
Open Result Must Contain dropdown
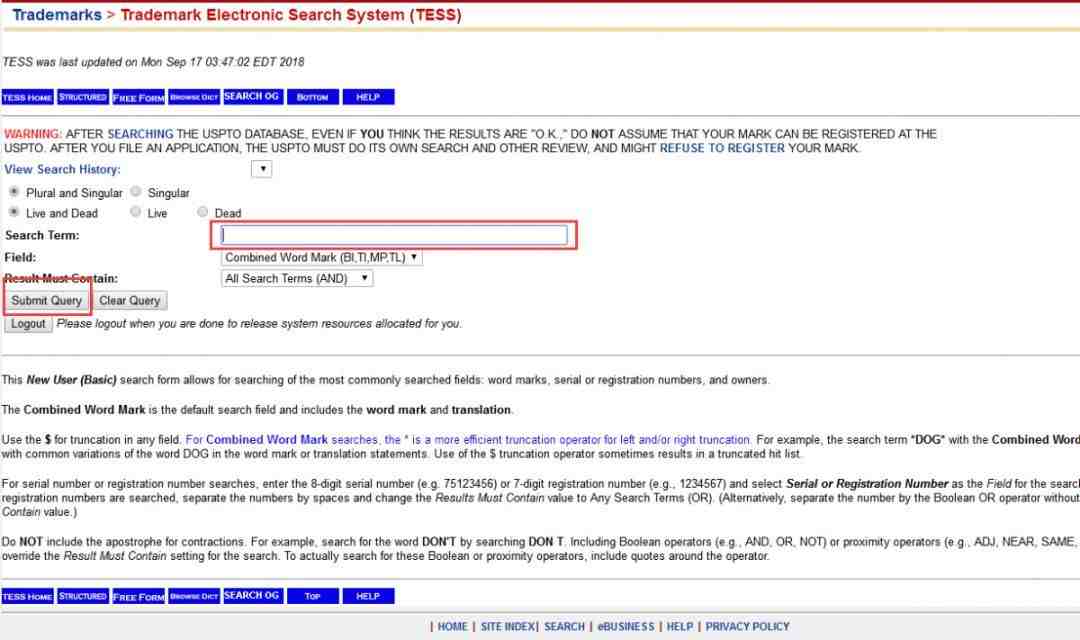click(297, 278)
